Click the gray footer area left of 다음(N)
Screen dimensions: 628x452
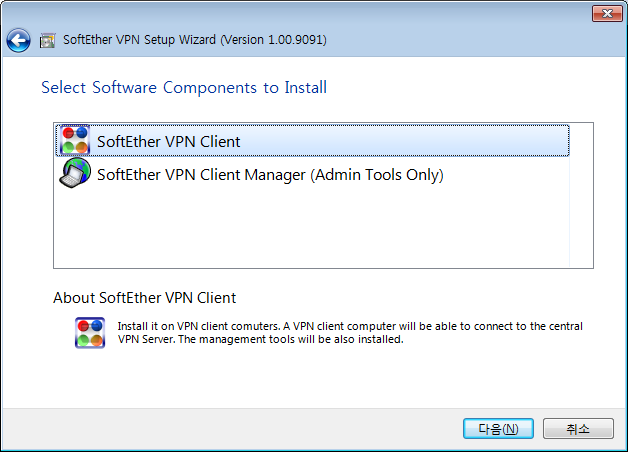pyautogui.click(x=232, y=429)
